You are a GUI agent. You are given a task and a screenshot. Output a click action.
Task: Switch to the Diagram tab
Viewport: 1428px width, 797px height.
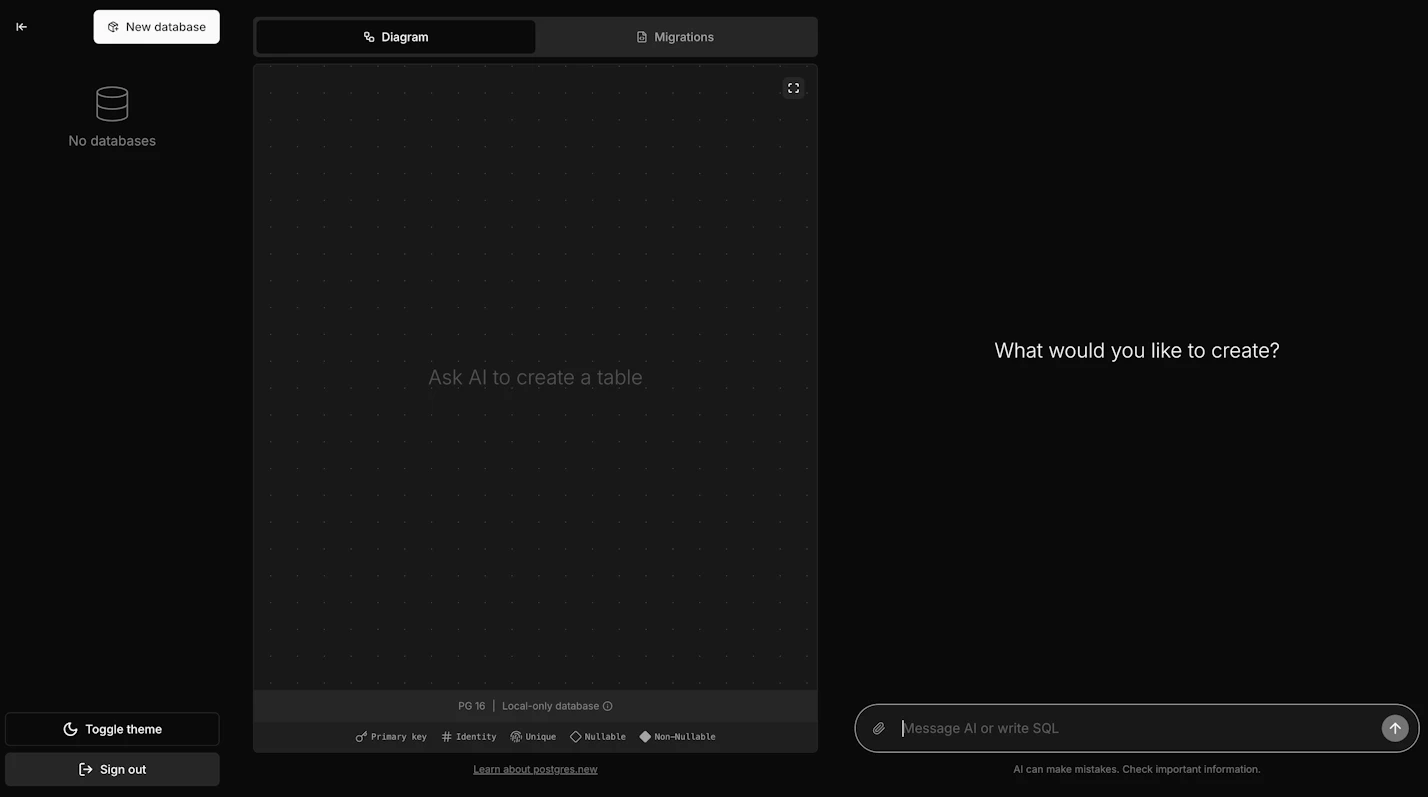tap(396, 37)
